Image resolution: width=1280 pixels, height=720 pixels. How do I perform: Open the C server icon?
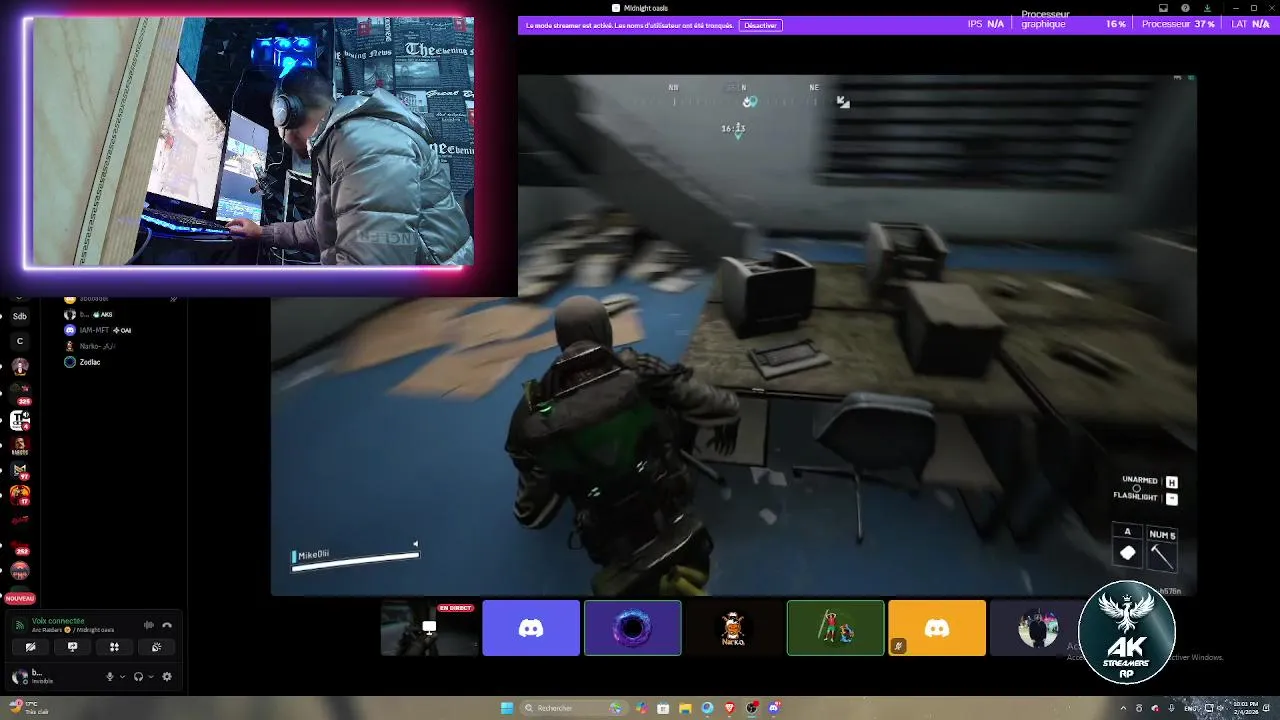(20, 341)
